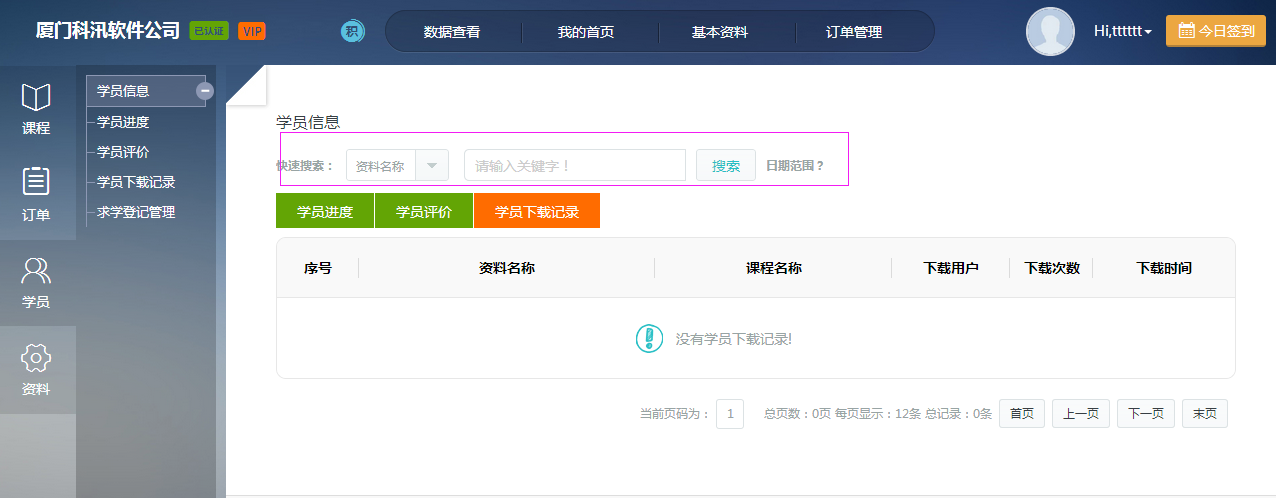The height and width of the screenshot is (498, 1276).
Task: Expand the Hi,tttttt user dropdown
Action: pos(1122,31)
